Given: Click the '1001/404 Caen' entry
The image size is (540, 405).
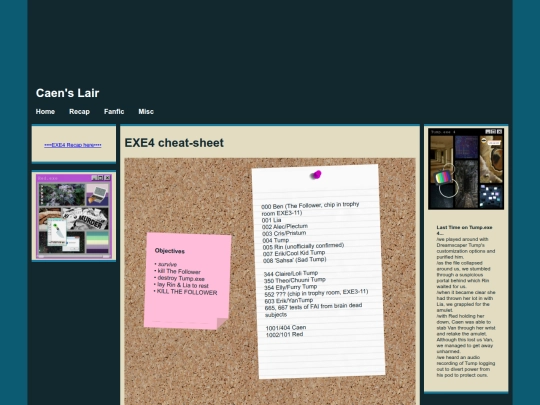Looking at the screenshot, I should pos(286,328).
